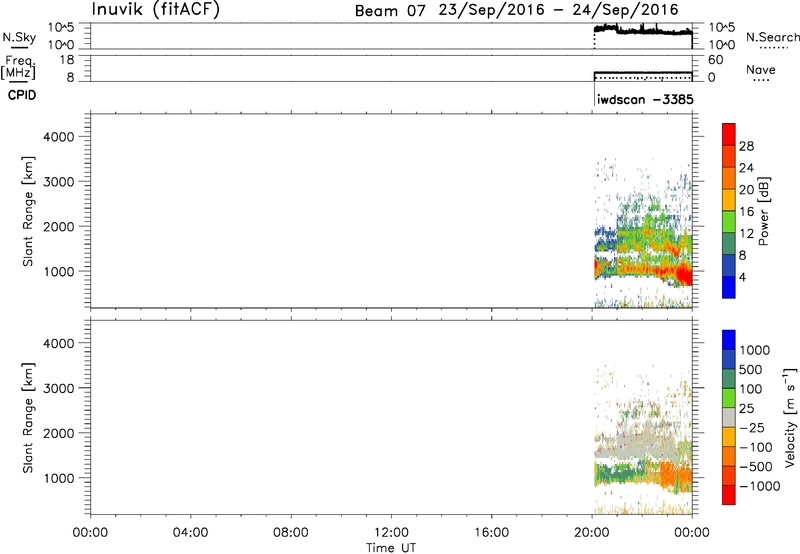Click the sky noise trace in the top panel
Image resolution: width=800 pixels, height=554 pixels.
643,31
